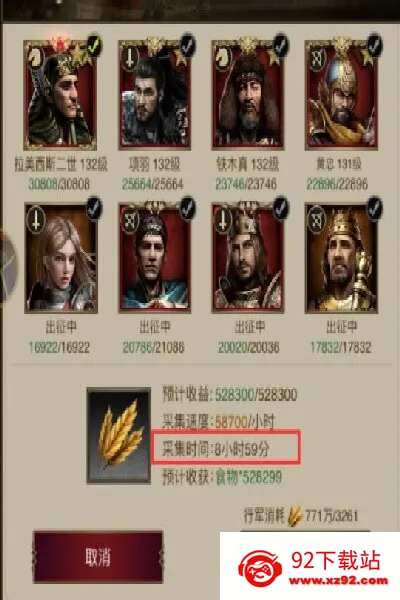The height and width of the screenshot is (600, 400).
Task: Click the golden wheat food resource icon
Action: point(118,436)
